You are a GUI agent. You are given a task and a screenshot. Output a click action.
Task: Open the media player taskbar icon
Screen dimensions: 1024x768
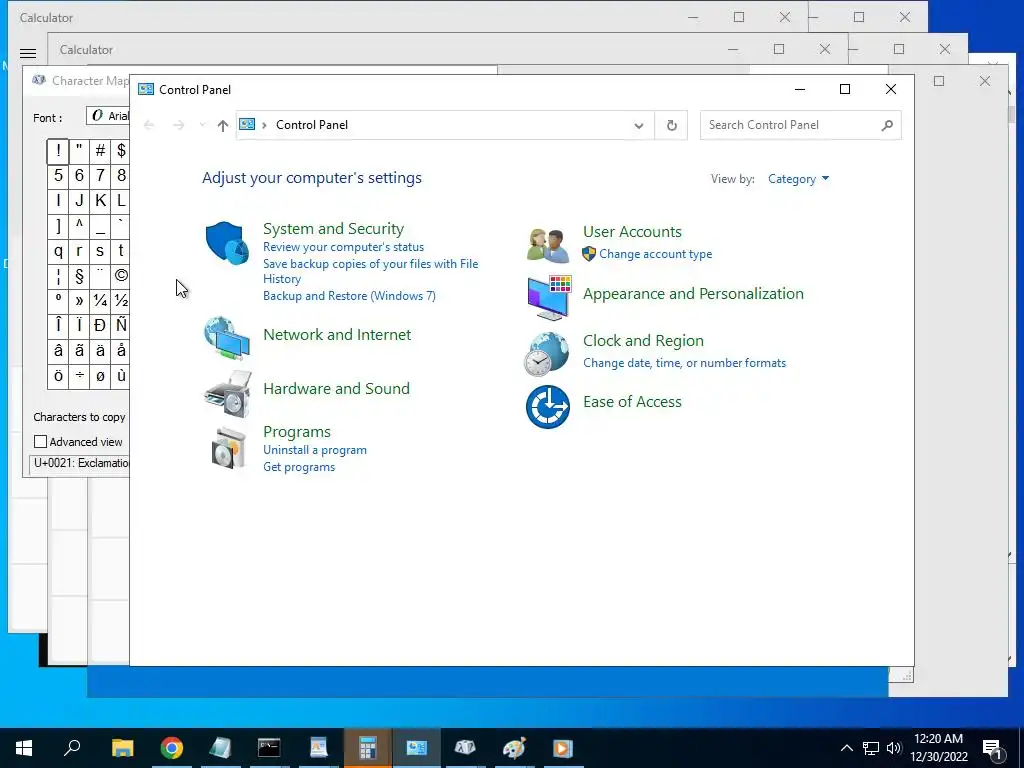point(563,748)
